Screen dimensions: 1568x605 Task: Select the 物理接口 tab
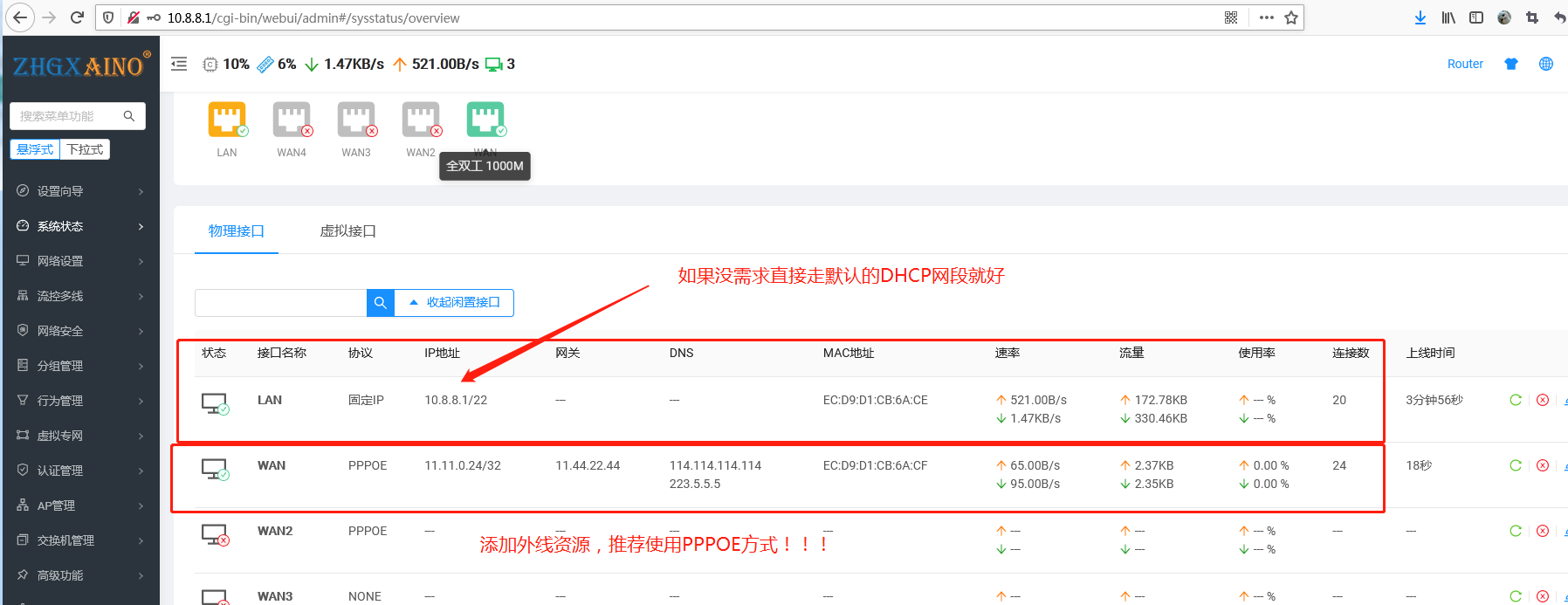tap(236, 231)
